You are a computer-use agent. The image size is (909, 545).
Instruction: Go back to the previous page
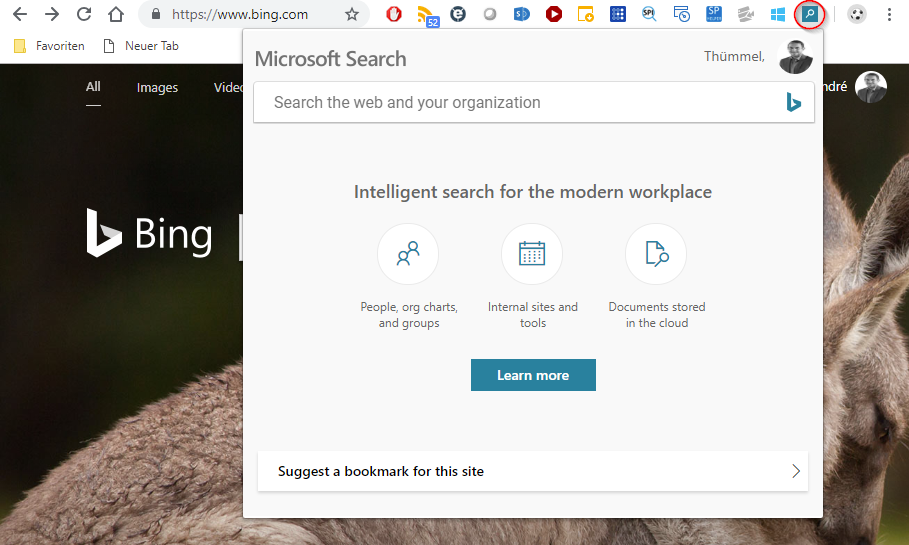coord(20,14)
